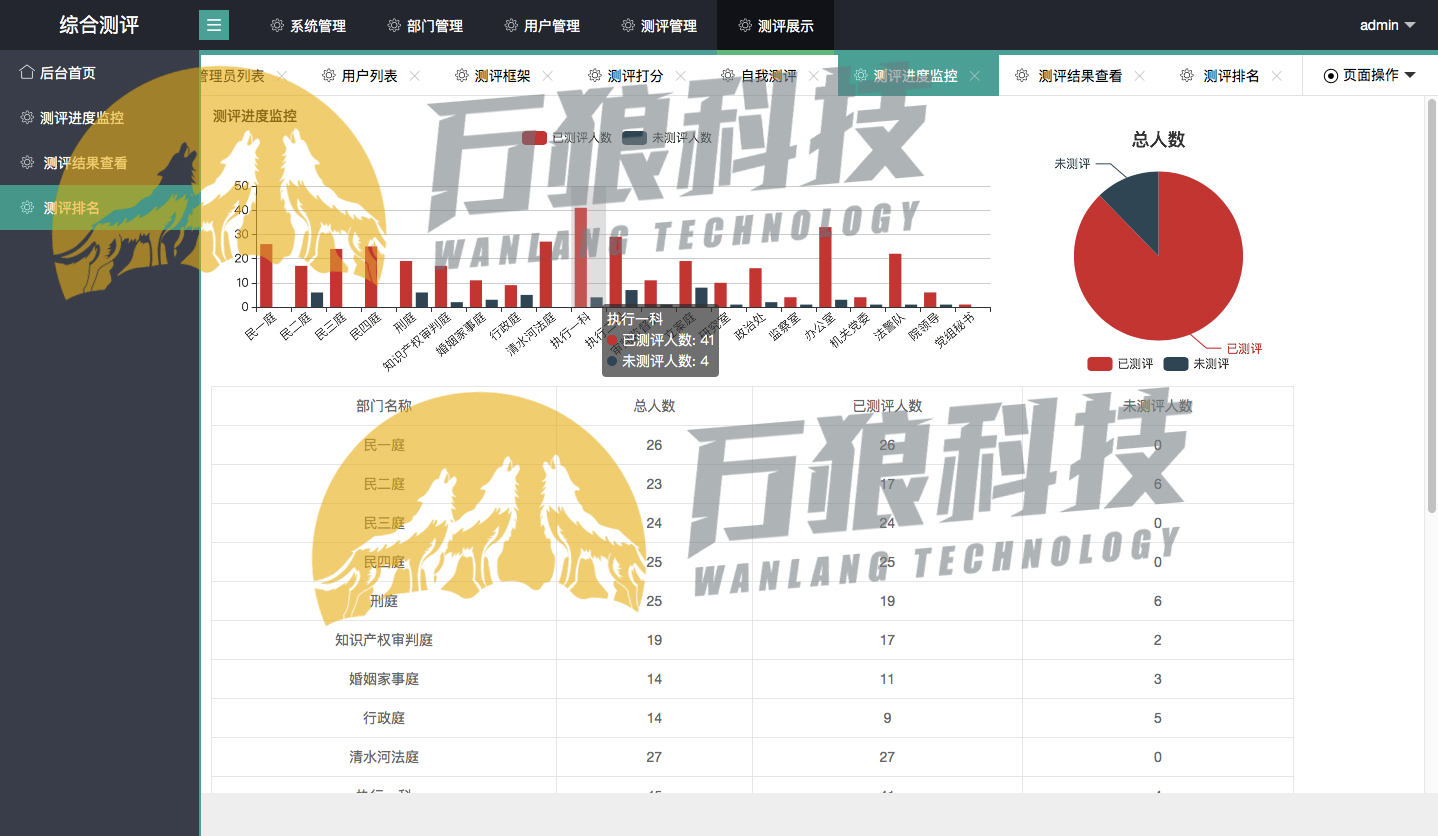Click gear icon beside sidebar 测评排名
This screenshot has width=1438, height=836.
point(27,207)
